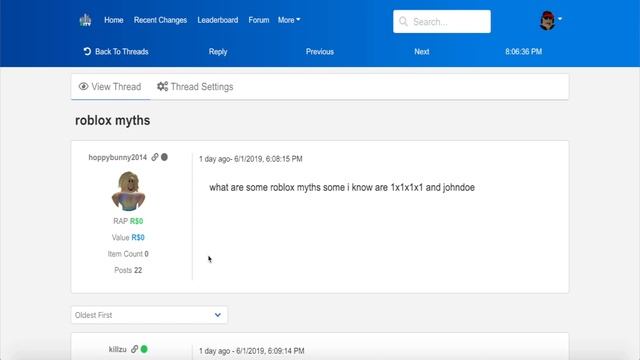Open the user avatar account menu
The height and width of the screenshot is (360, 640).
[x=547, y=20]
